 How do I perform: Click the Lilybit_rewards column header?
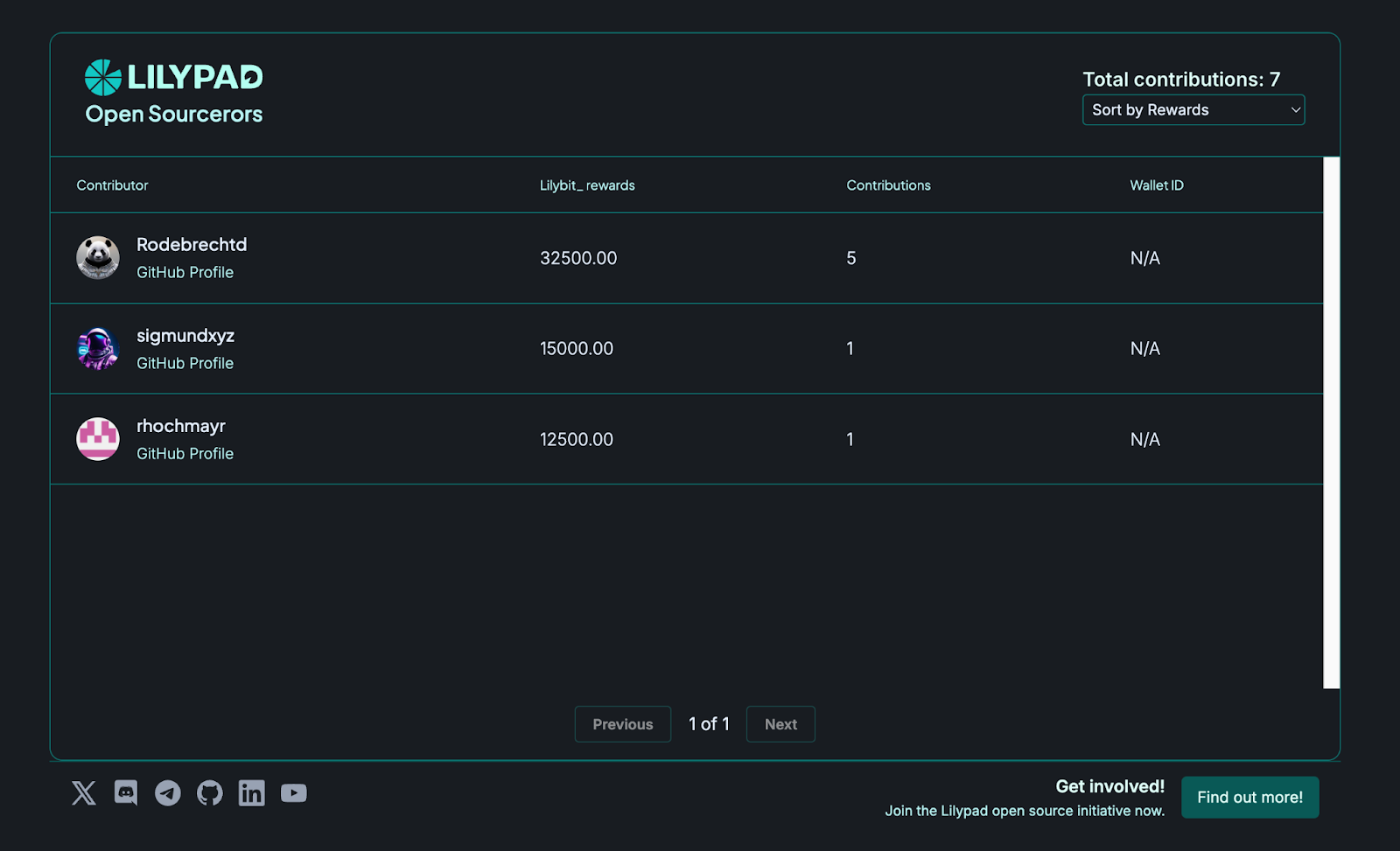point(587,185)
